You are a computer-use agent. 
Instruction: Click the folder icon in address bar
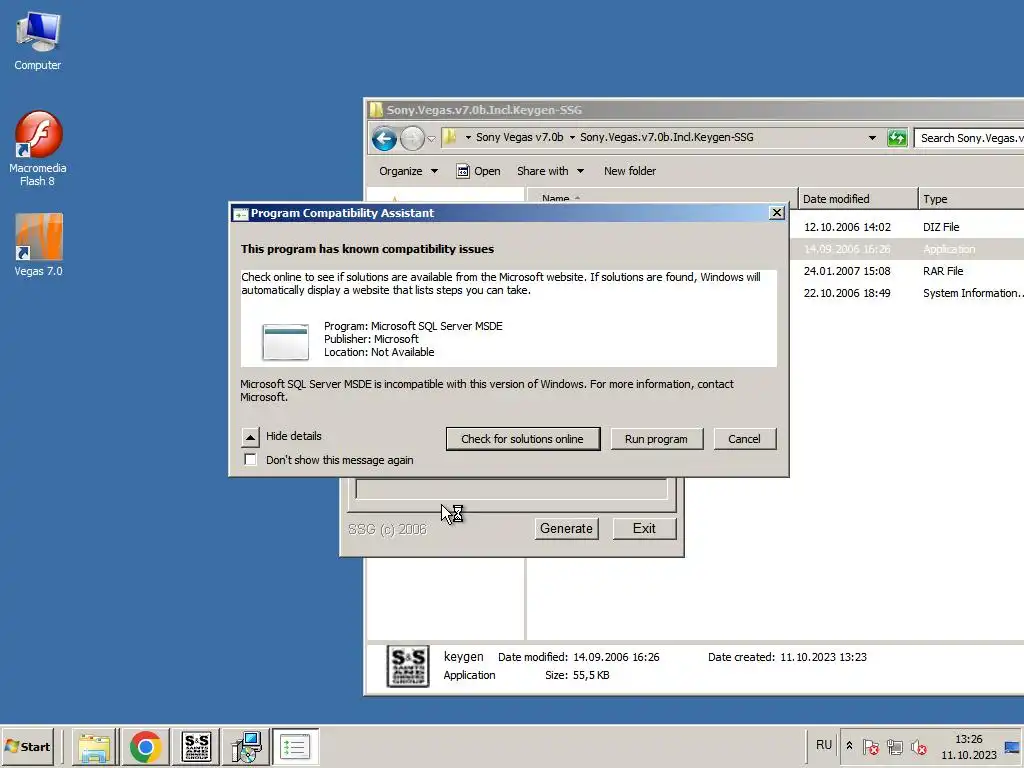tap(450, 137)
